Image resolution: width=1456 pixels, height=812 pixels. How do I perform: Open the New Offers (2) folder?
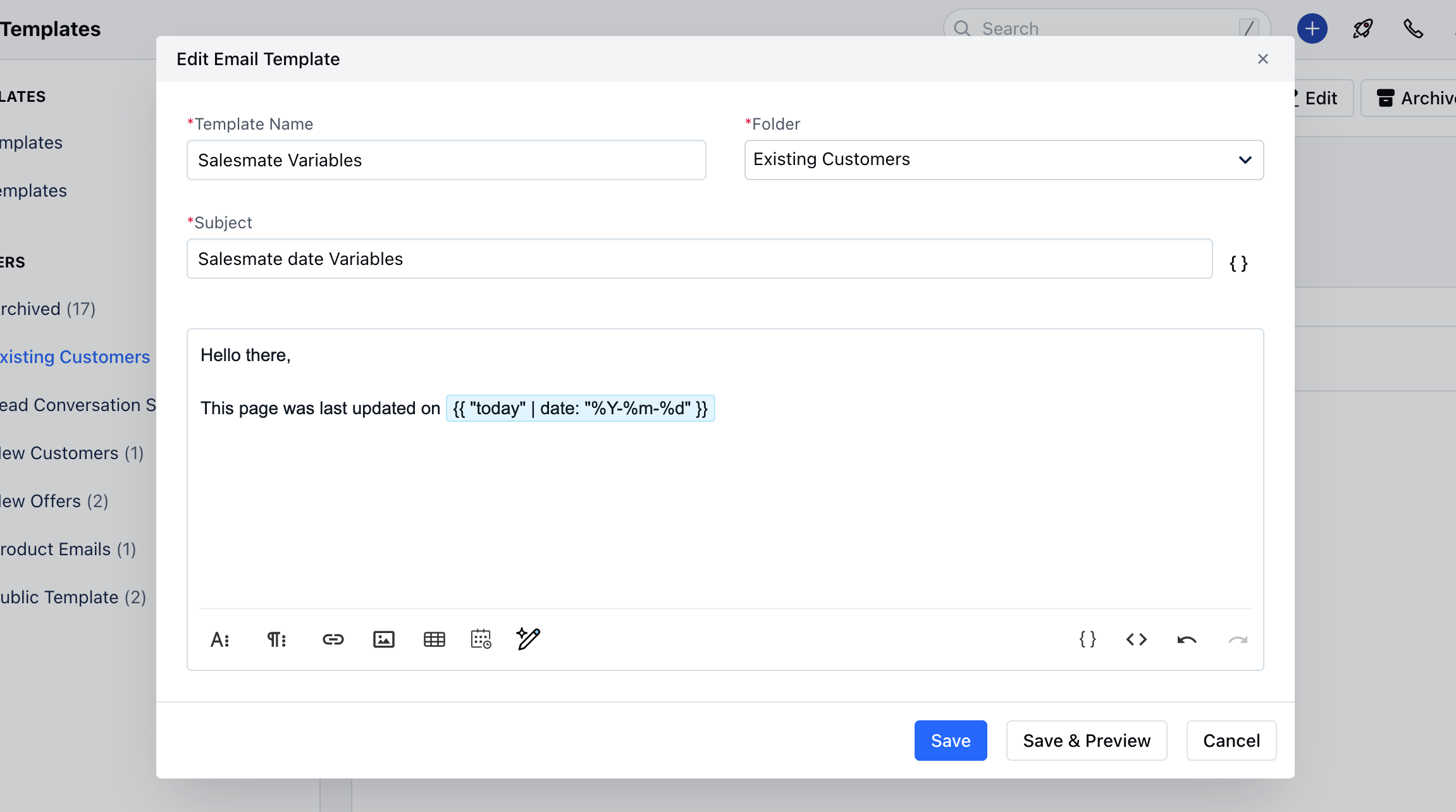pyautogui.click(x=54, y=501)
